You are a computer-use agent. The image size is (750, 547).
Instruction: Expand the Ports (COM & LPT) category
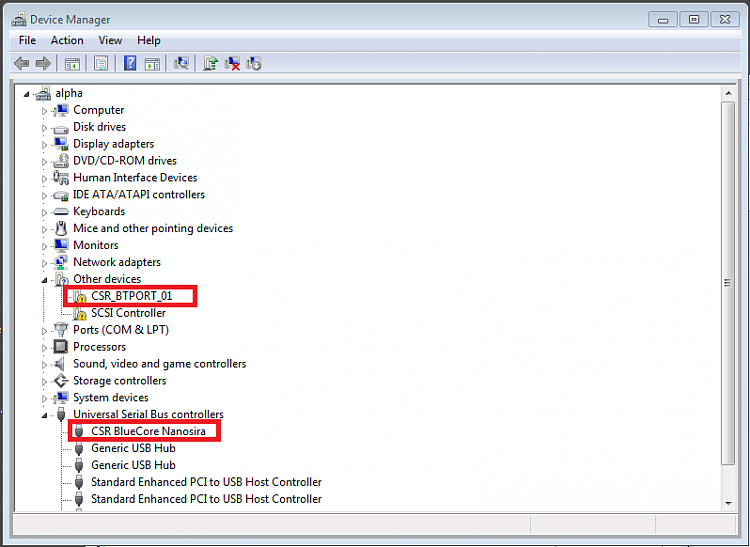tap(44, 331)
